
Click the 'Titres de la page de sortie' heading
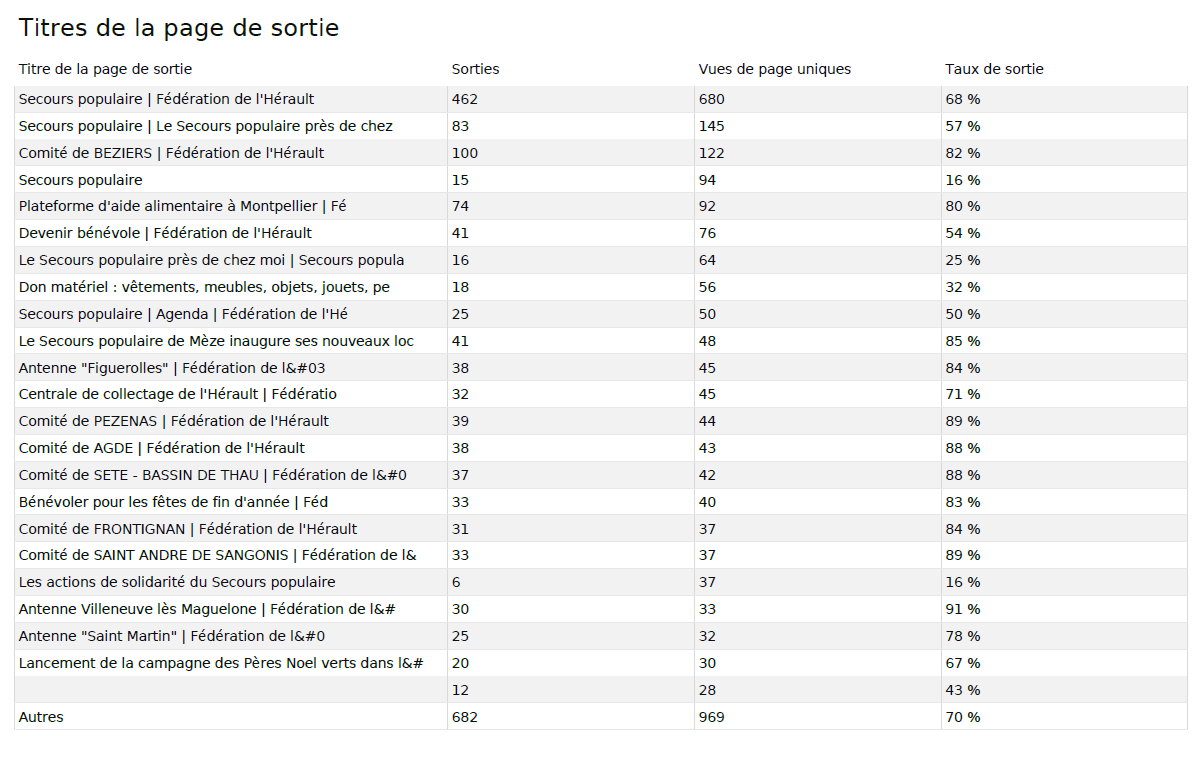pos(179,29)
